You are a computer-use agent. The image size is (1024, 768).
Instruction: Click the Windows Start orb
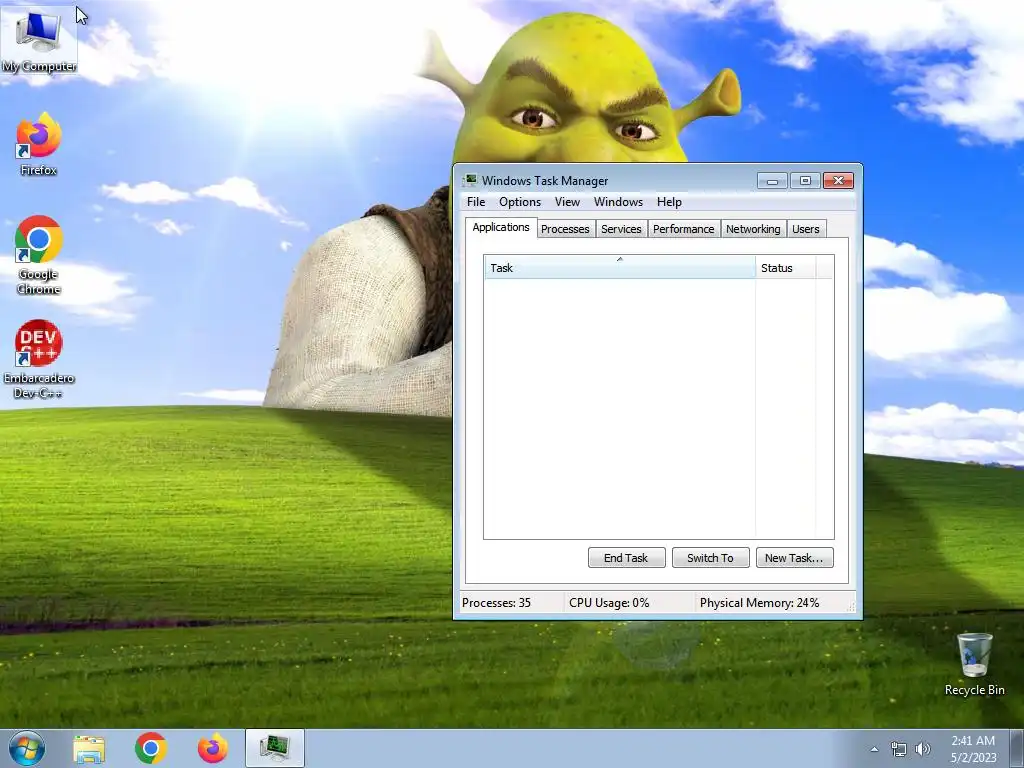coord(27,748)
